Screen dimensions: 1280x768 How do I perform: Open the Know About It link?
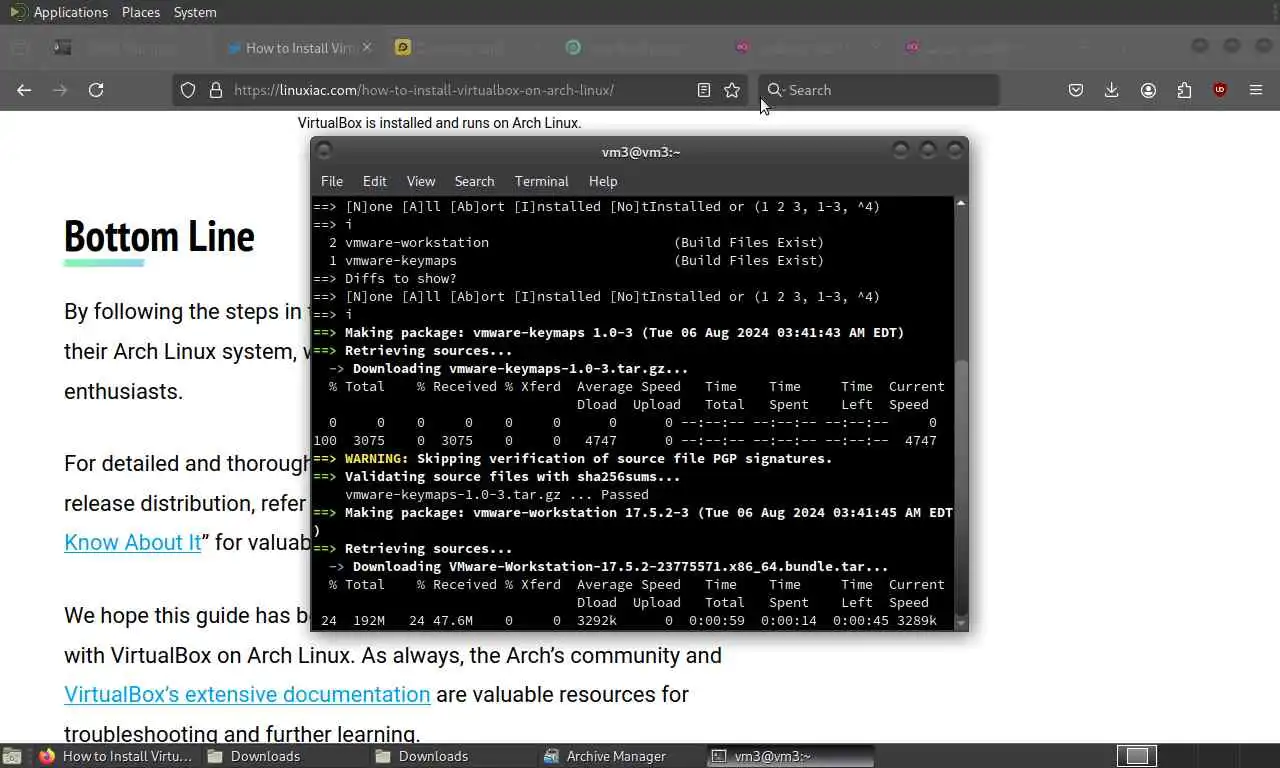(x=133, y=542)
